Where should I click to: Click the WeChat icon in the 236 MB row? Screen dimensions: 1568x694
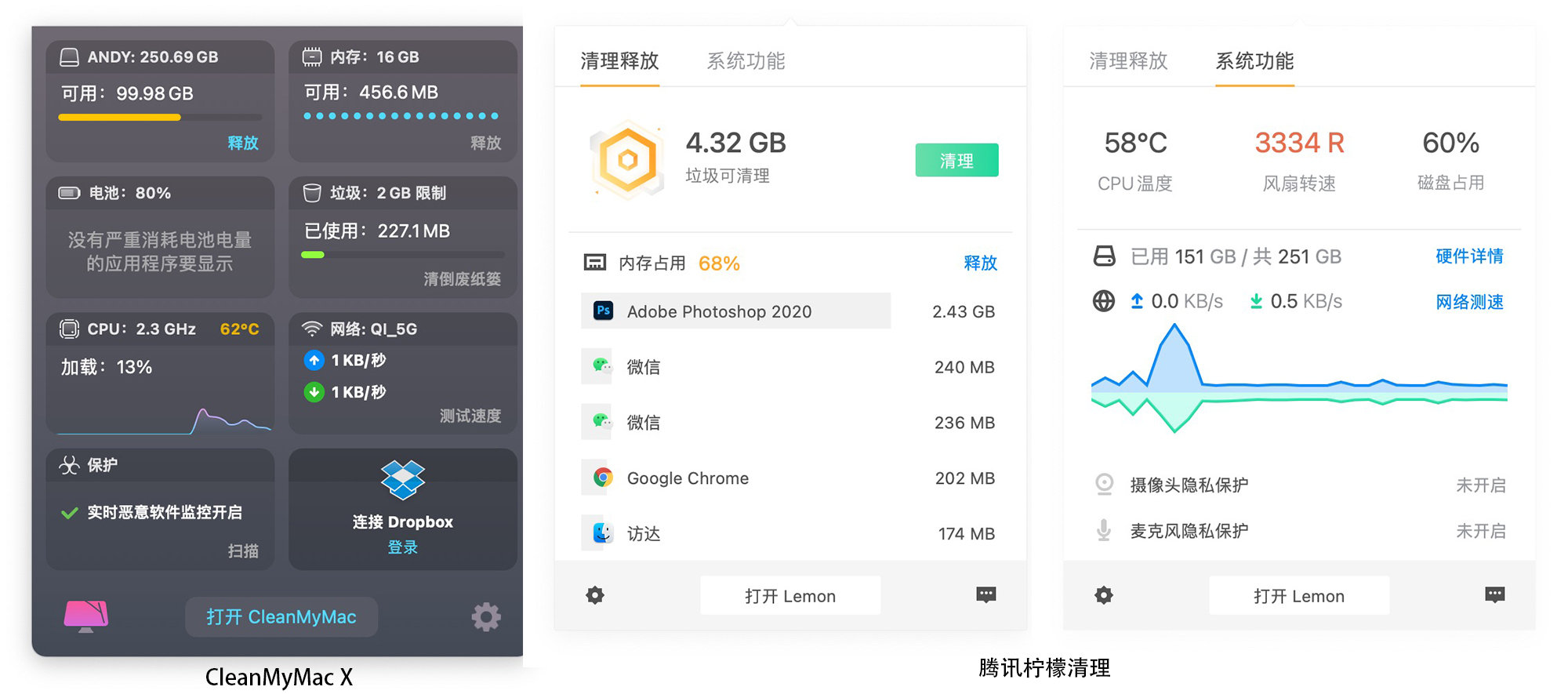tap(602, 422)
